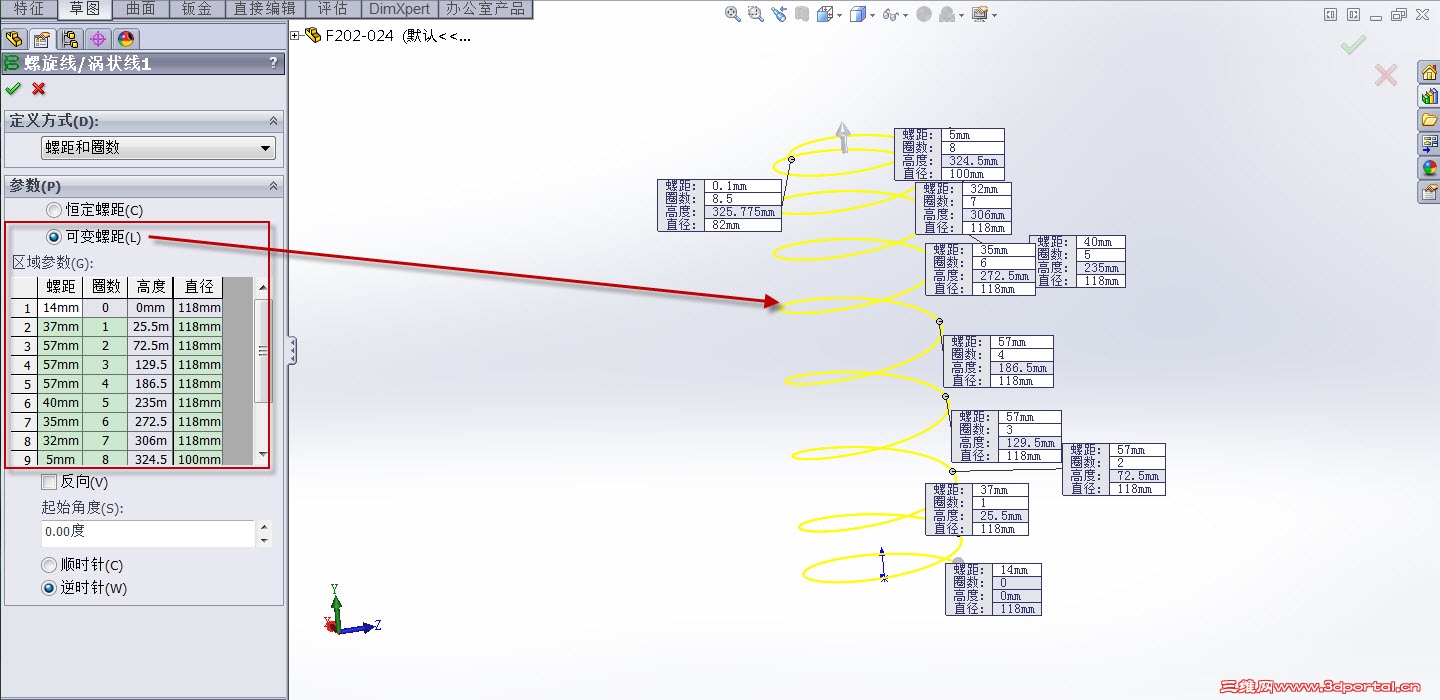Collapse the 定义方式 section
Viewport: 1440px width, 700px height.
click(273, 121)
